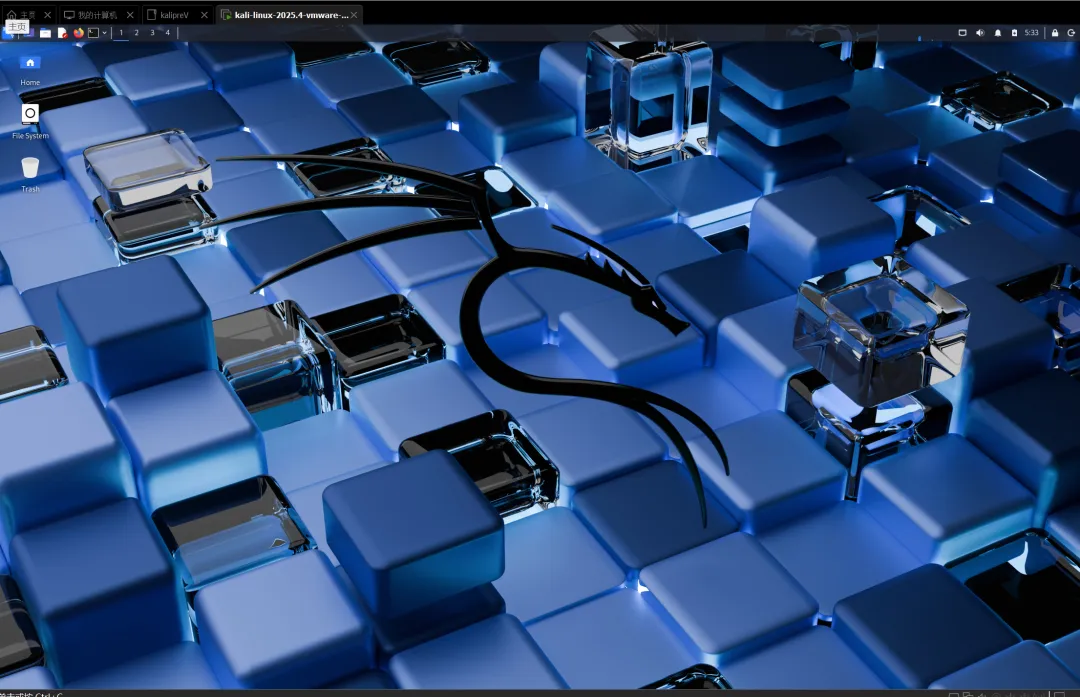Open the File System desktop icon
The width and height of the screenshot is (1080, 697).
coord(30,121)
